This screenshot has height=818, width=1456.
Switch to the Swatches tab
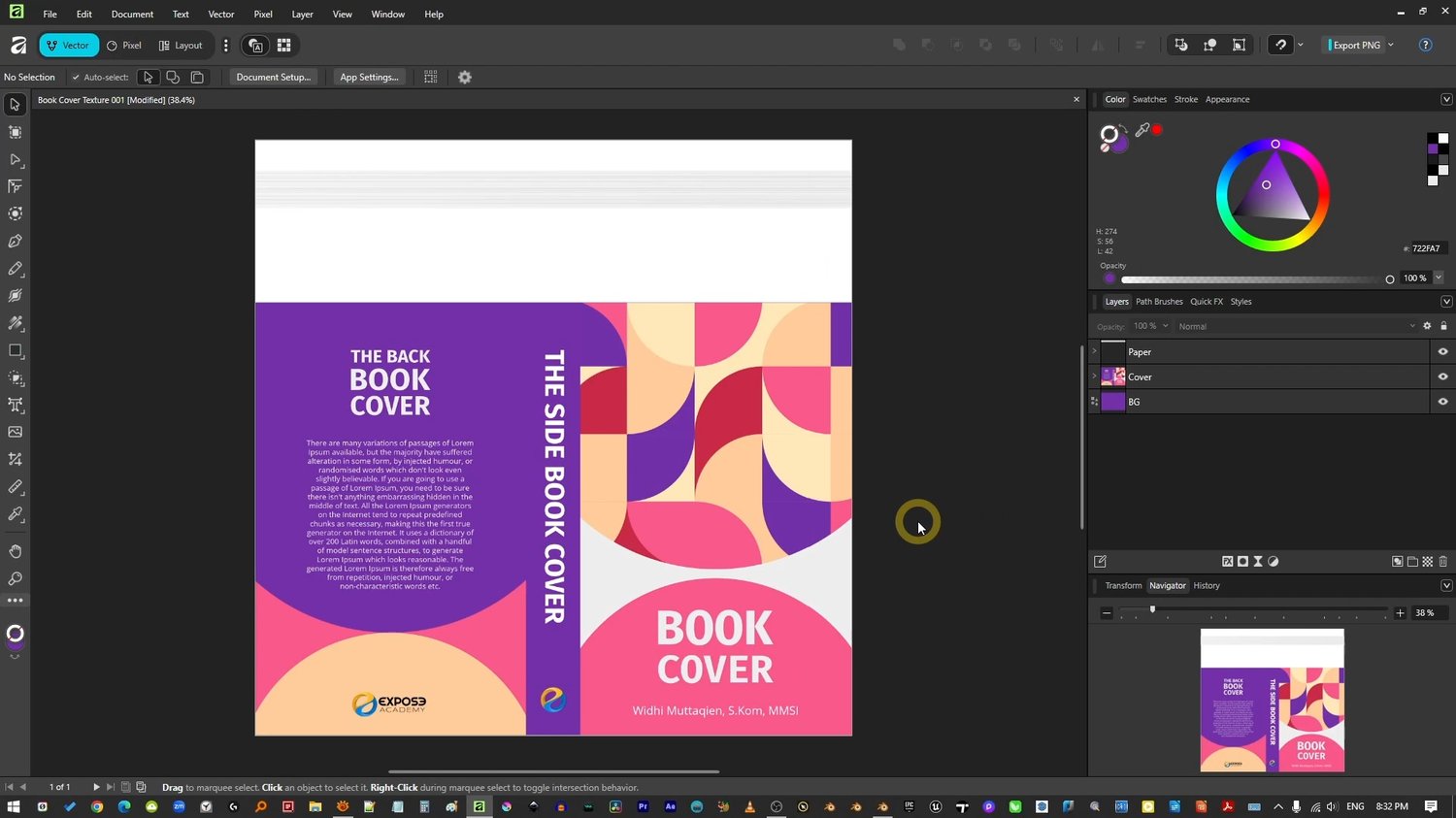click(1149, 99)
